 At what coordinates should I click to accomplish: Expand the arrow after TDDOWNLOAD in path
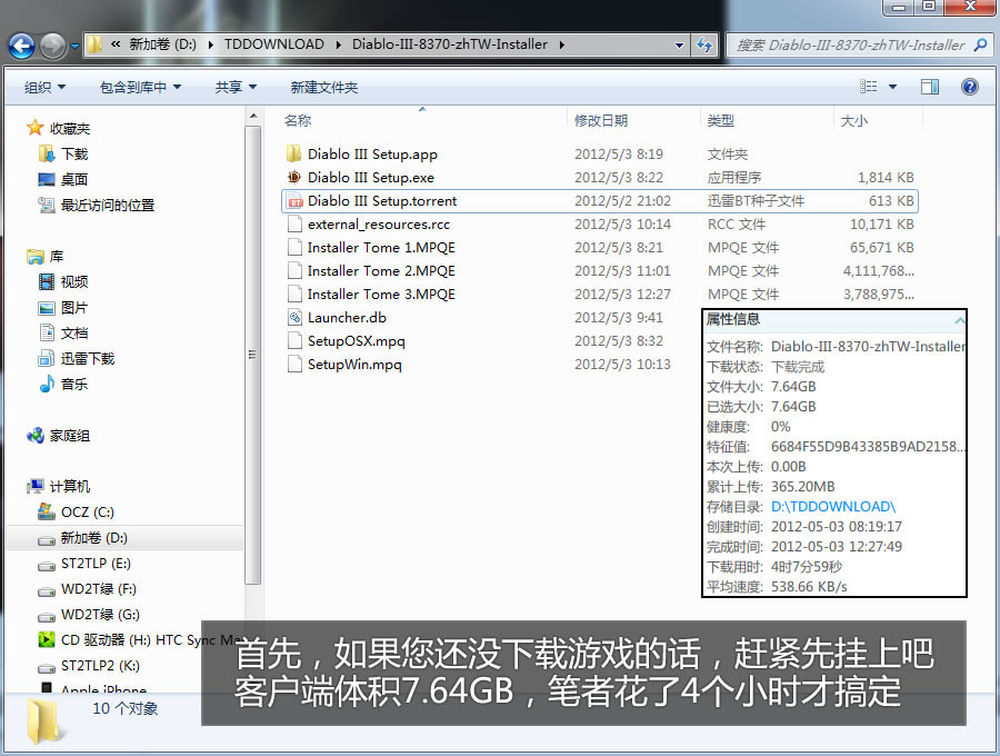(338, 45)
